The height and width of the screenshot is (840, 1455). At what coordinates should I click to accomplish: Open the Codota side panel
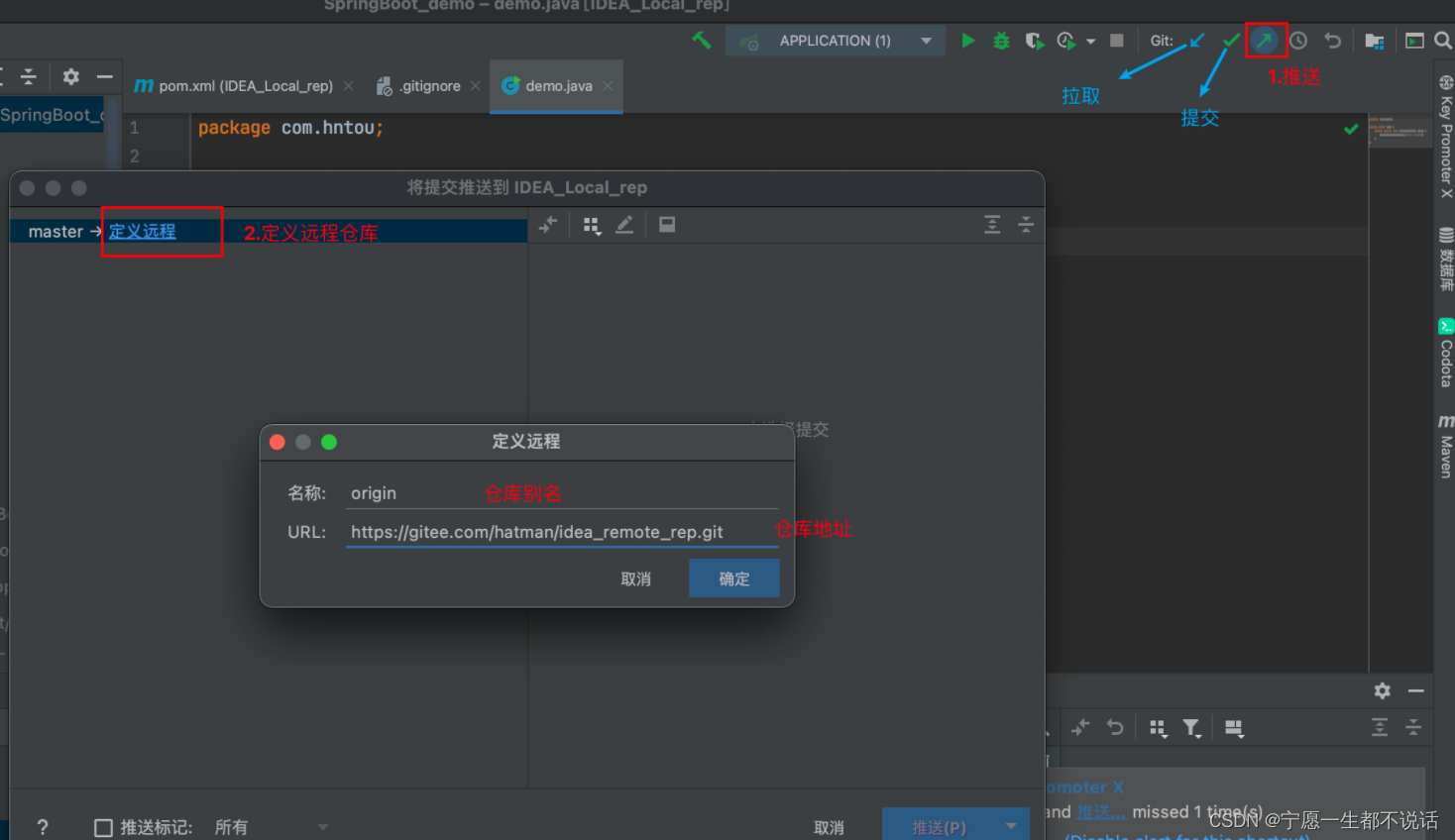coord(1446,353)
